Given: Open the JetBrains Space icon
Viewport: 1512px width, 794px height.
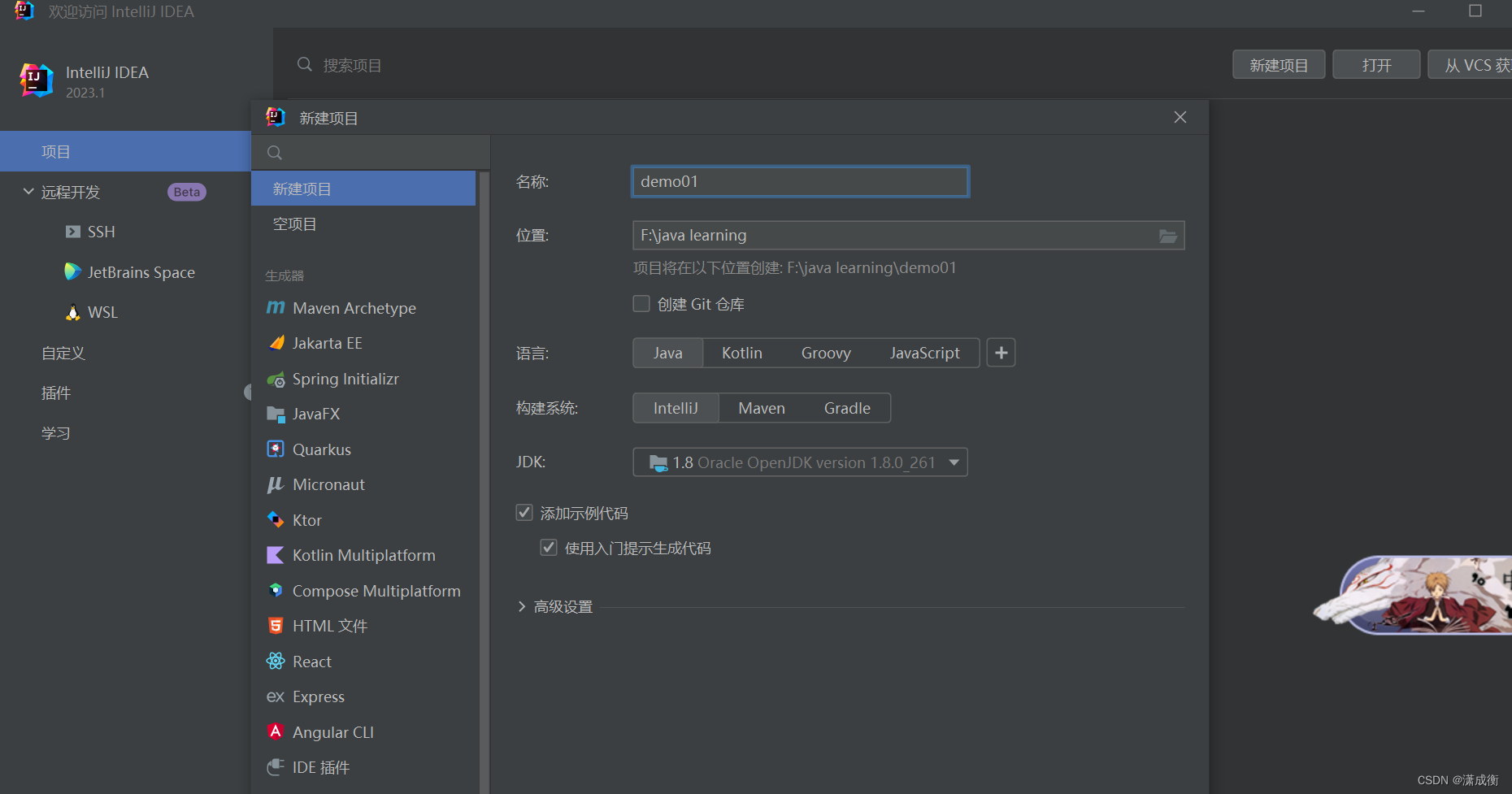Looking at the screenshot, I should [x=72, y=271].
